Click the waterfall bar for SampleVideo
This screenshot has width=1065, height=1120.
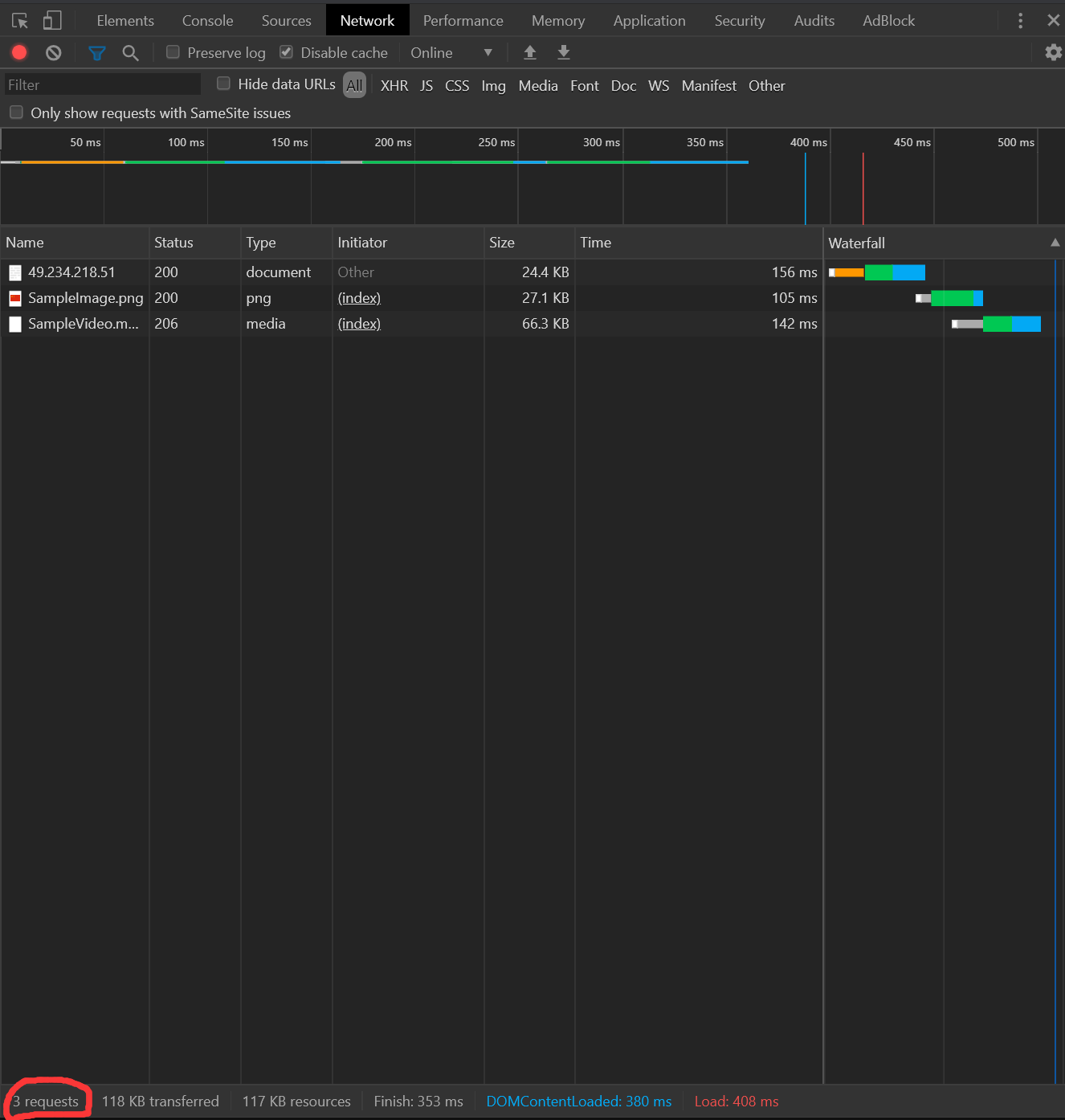point(996,324)
